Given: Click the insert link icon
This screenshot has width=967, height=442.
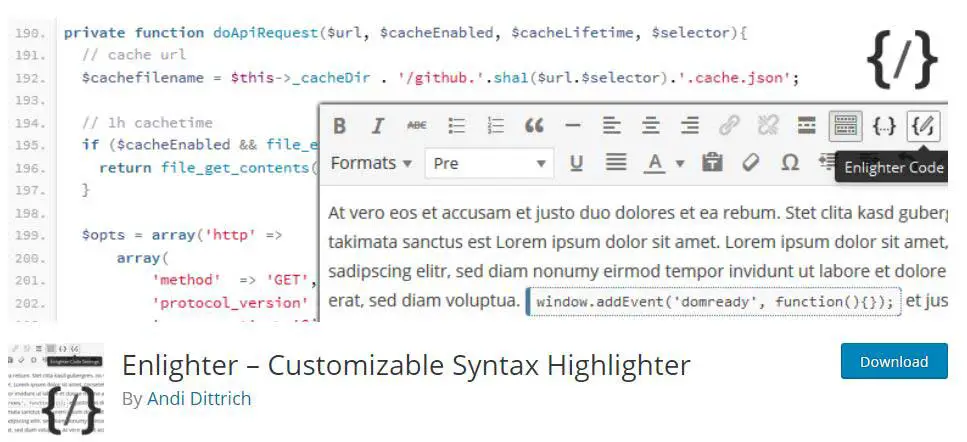Looking at the screenshot, I should pyautogui.click(x=729, y=126).
